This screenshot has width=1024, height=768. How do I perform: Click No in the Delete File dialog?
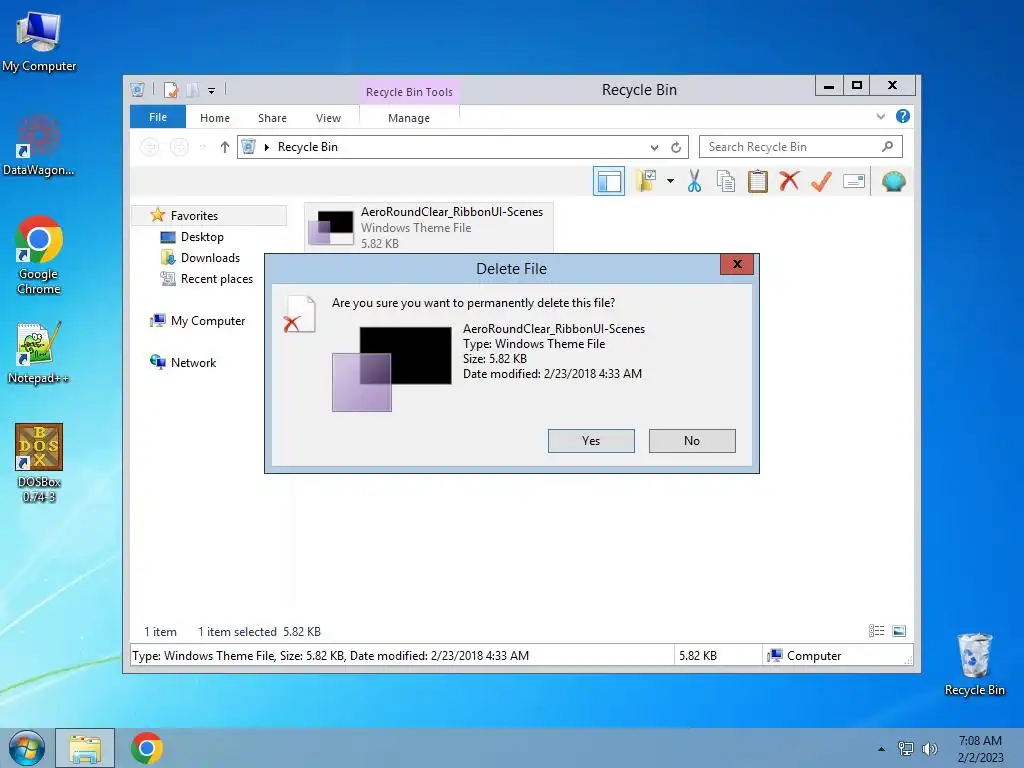click(692, 441)
